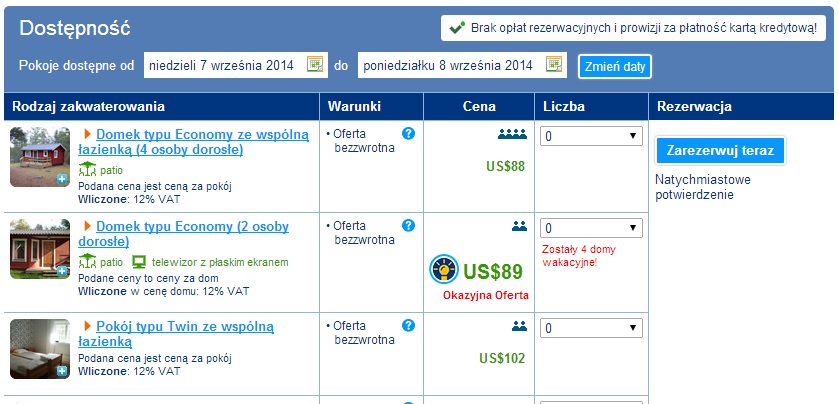Click the US$102 price
839x404 pixels.
click(x=502, y=358)
